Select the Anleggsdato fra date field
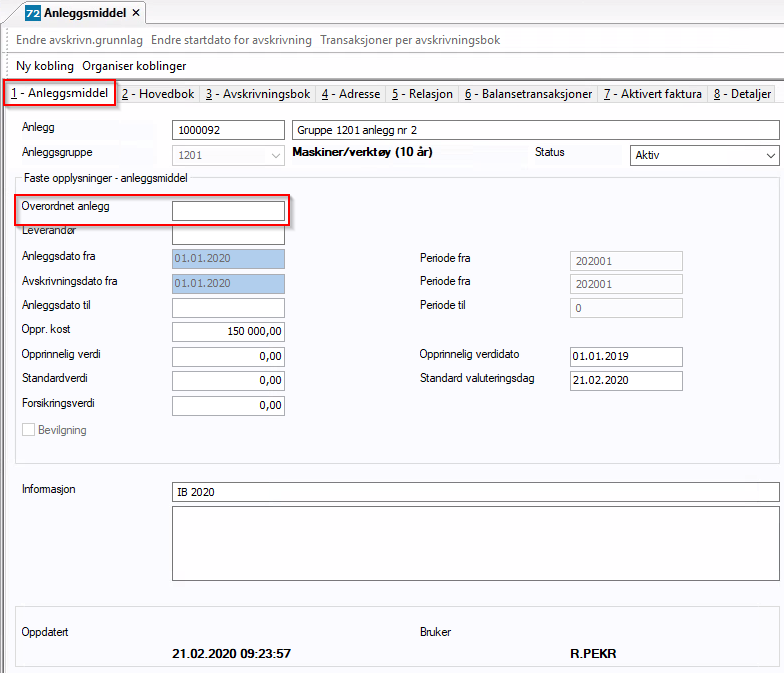This screenshot has height=673, width=784. [228, 259]
